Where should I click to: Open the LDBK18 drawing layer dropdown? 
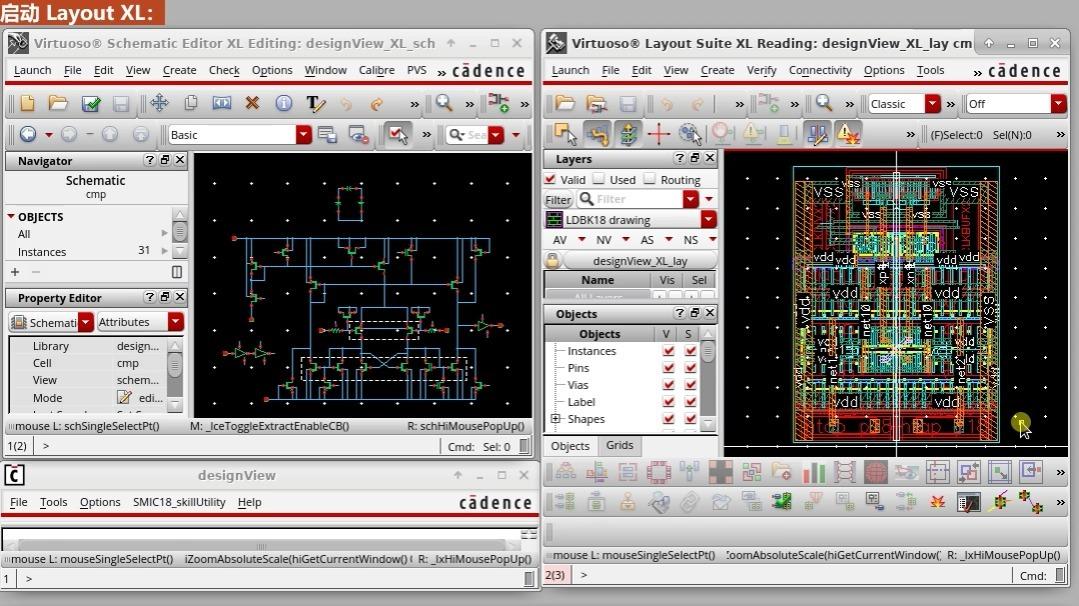click(x=708, y=219)
